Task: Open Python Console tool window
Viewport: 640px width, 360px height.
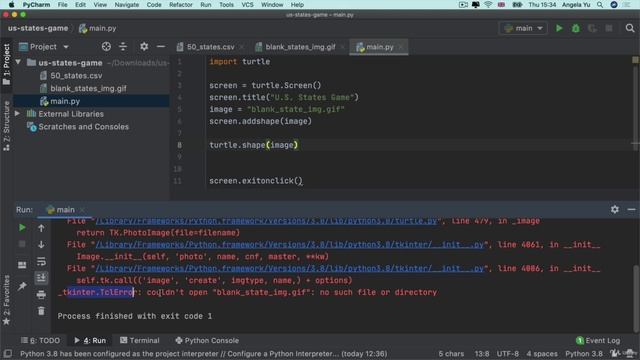Action: (207, 340)
